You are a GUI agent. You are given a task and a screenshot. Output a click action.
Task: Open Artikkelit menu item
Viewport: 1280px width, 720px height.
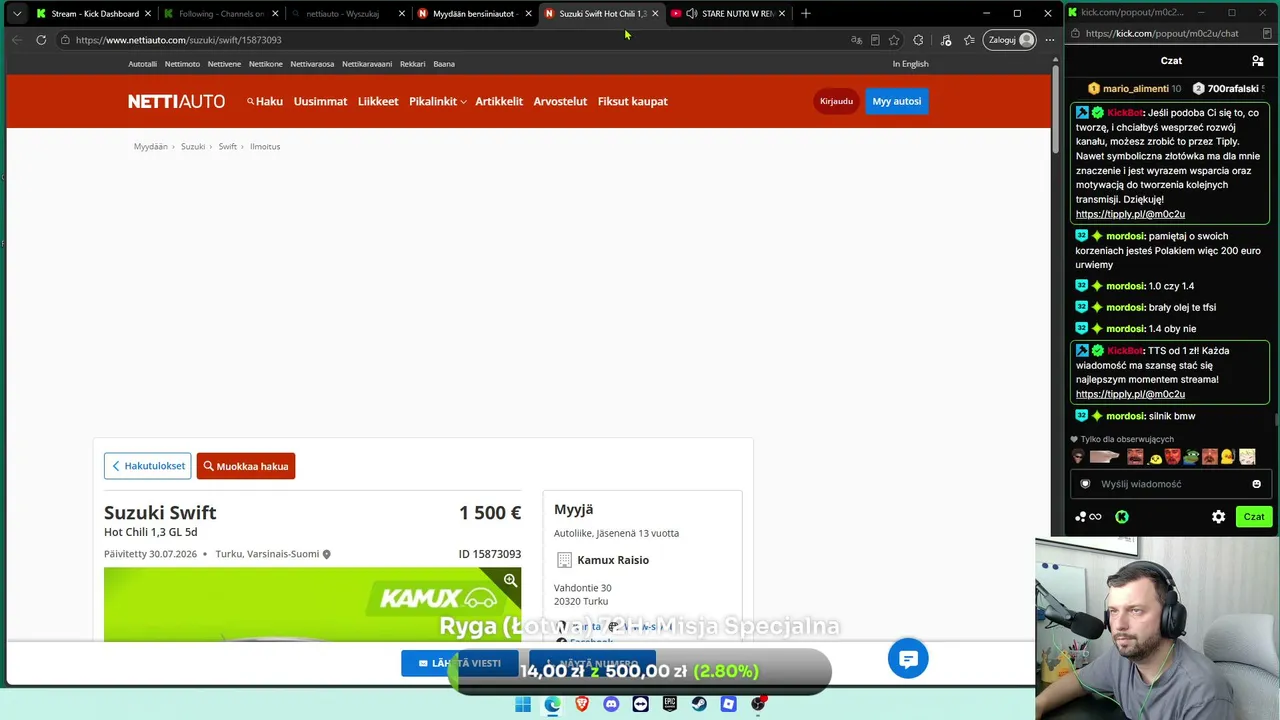[499, 101]
